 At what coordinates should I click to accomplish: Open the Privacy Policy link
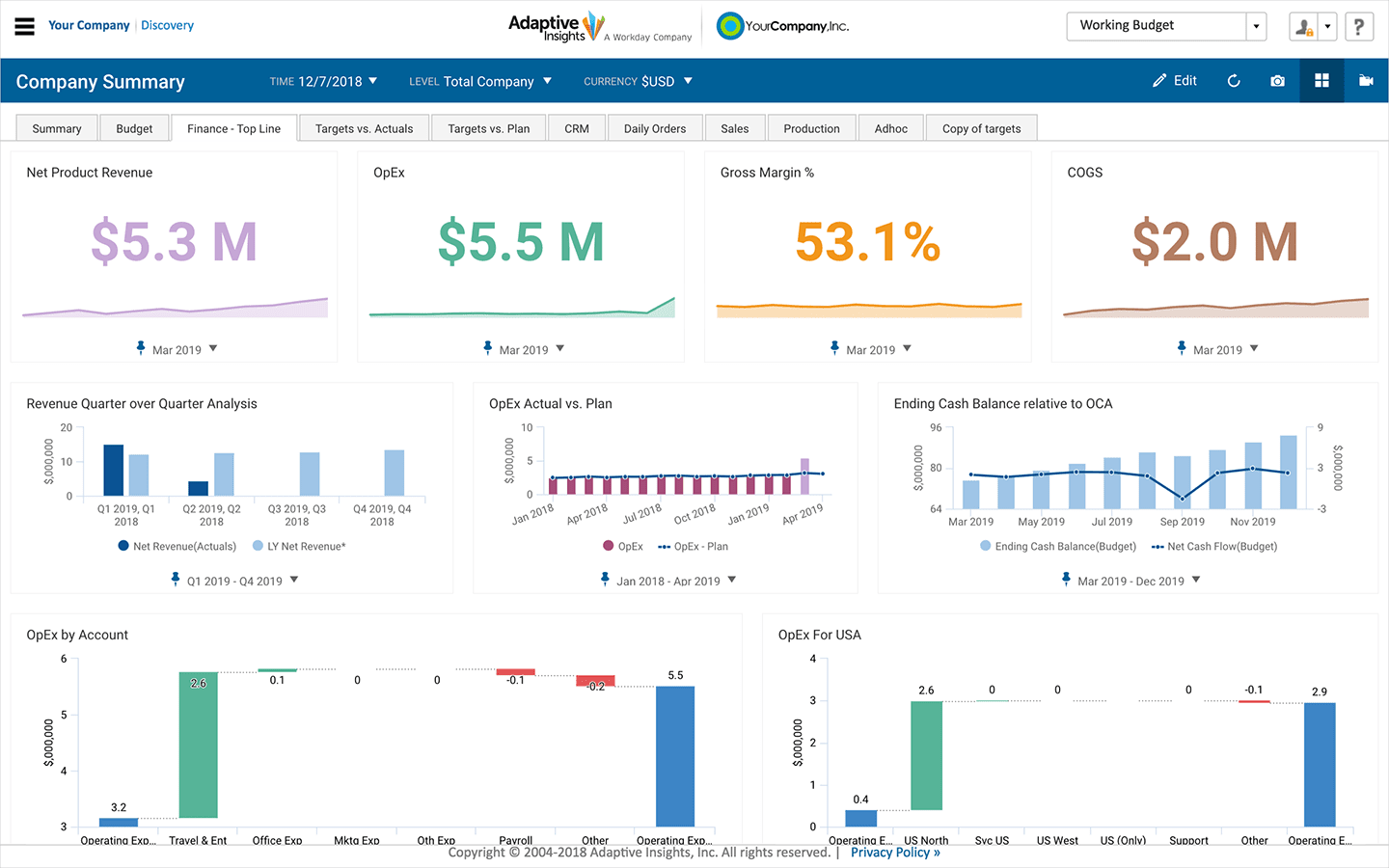click(894, 853)
